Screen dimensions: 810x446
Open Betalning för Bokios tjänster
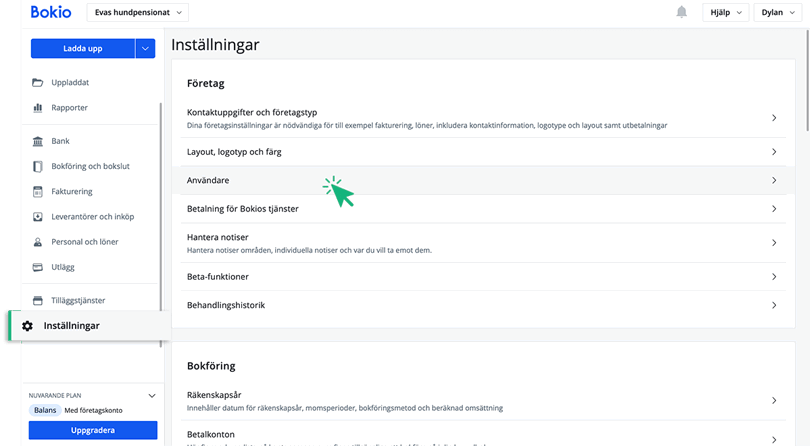[483, 209]
